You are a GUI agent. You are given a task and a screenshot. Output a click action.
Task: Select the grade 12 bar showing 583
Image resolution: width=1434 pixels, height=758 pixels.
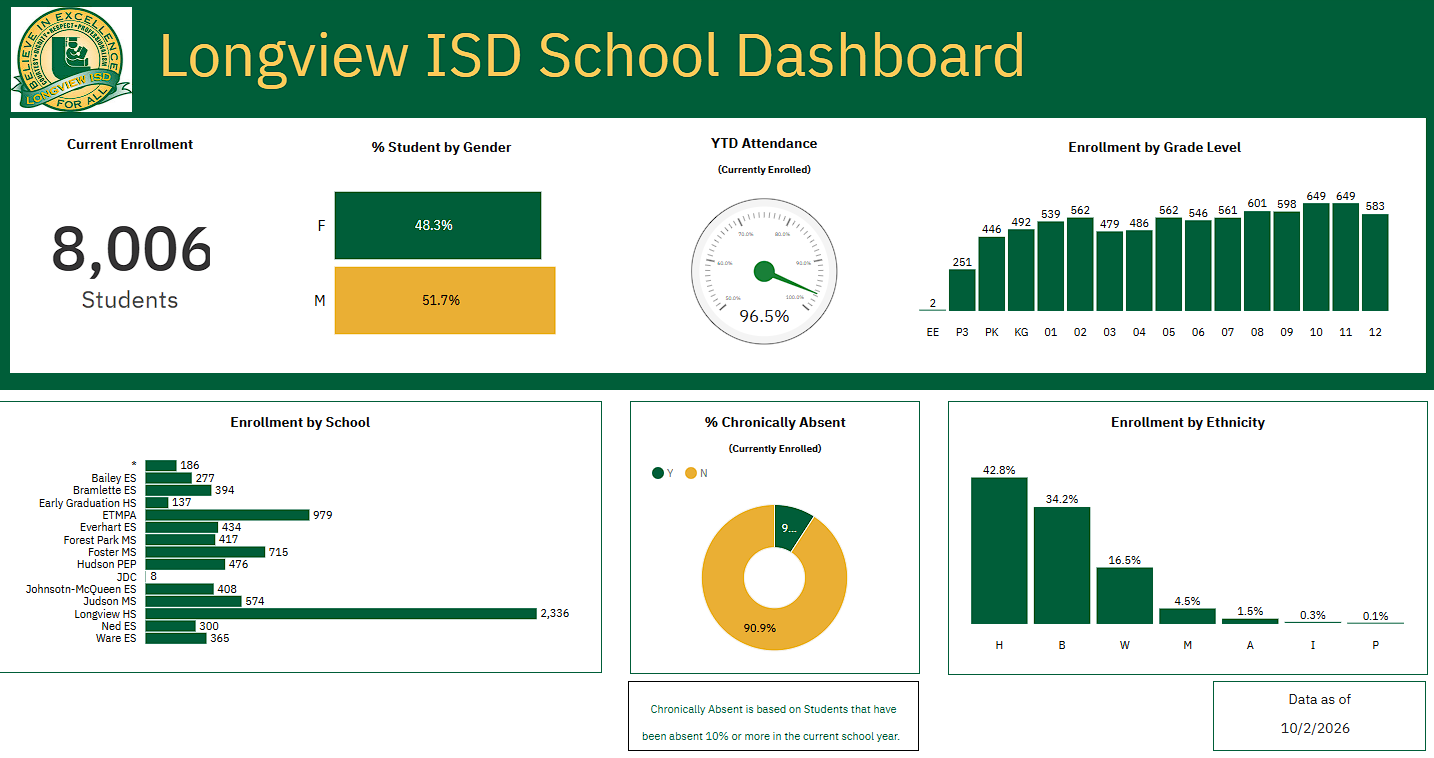pyautogui.click(x=1375, y=263)
